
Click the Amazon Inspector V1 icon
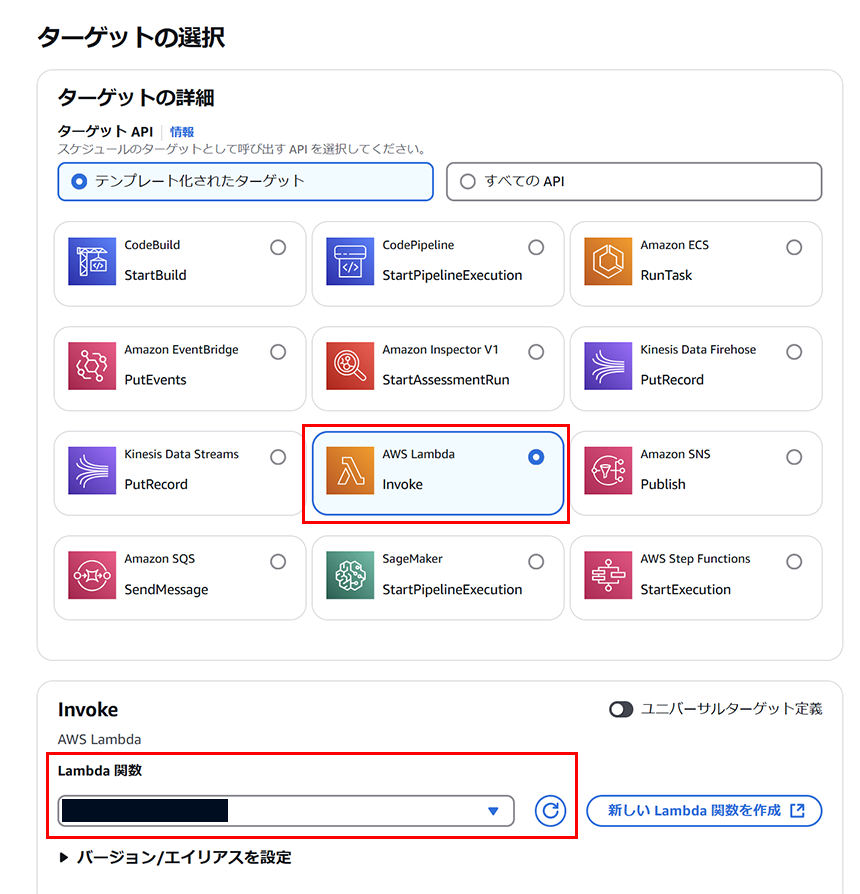(x=350, y=366)
